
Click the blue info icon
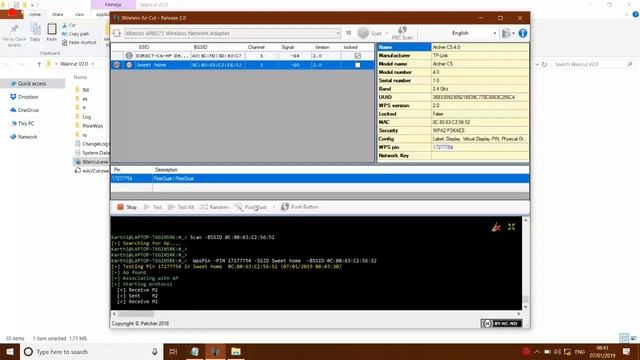coord(522,33)
